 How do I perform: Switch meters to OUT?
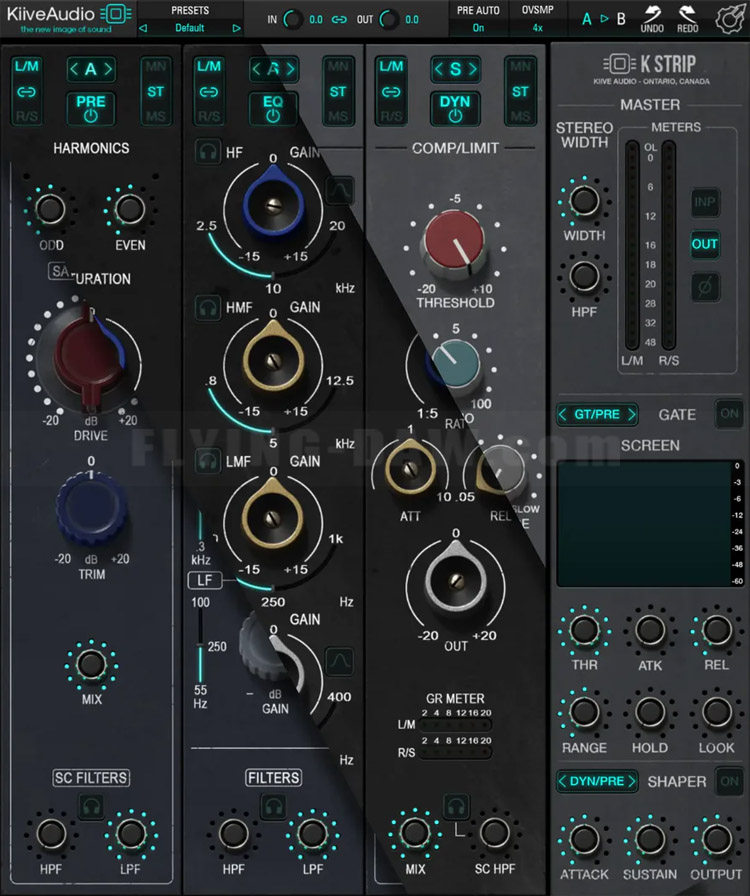(705, 244)
